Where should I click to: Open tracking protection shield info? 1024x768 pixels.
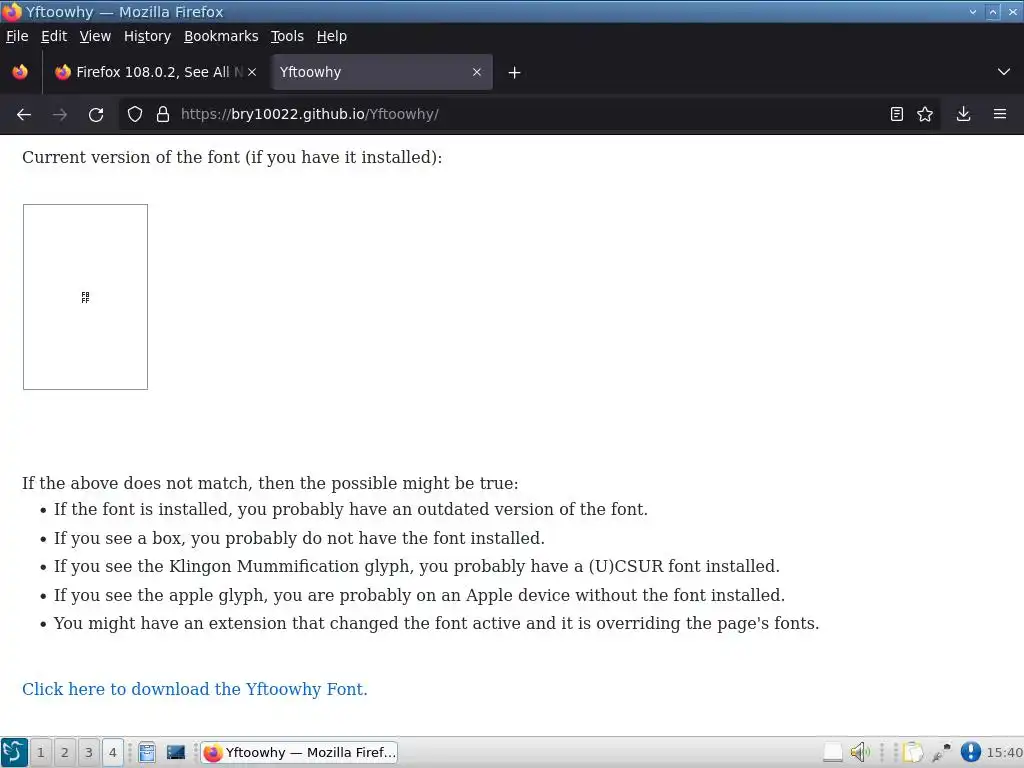point(135,114)
